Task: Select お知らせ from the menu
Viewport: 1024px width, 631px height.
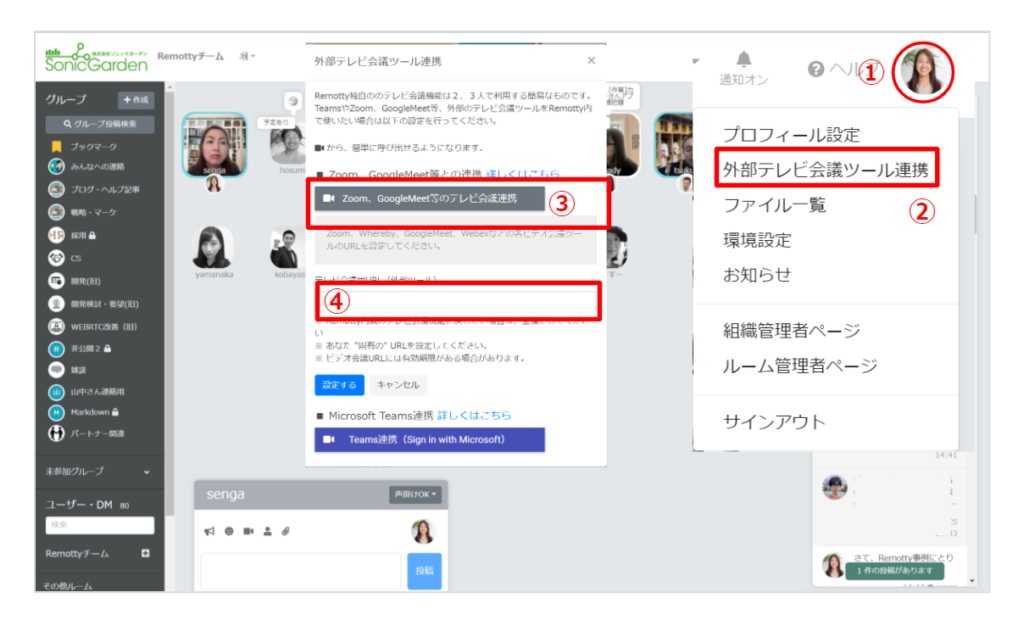Action: pyautogui.click(x=757, y=275)
